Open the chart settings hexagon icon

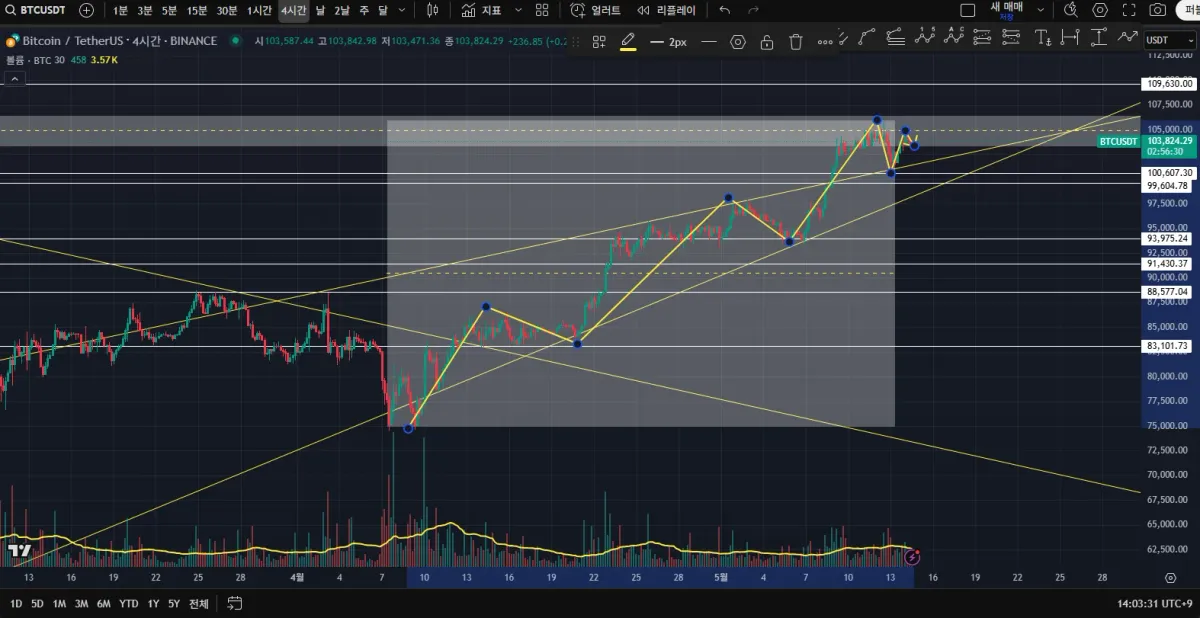[1100, 10]
